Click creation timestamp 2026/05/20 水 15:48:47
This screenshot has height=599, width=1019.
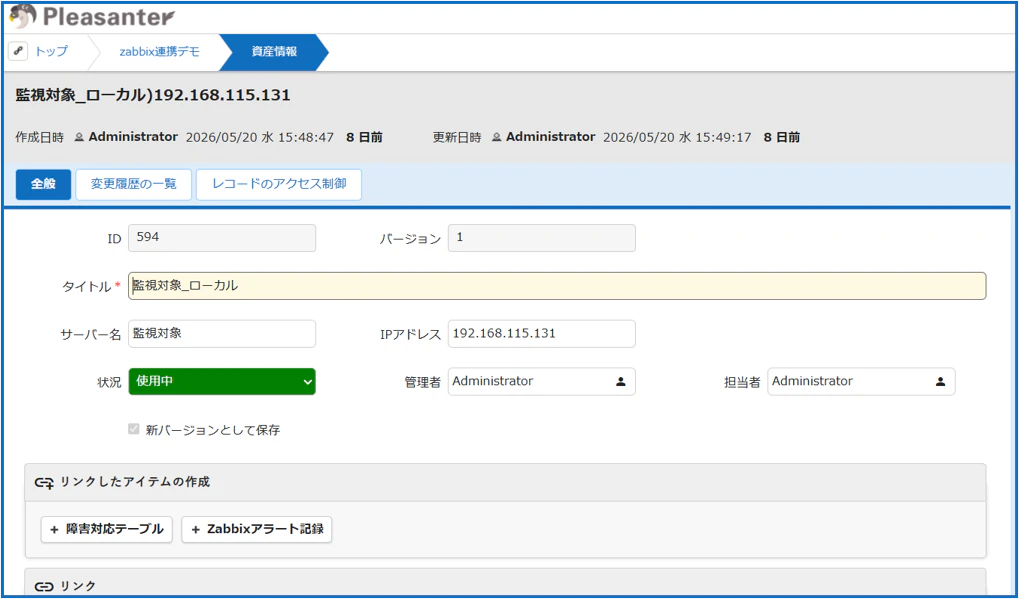(260, 138)
